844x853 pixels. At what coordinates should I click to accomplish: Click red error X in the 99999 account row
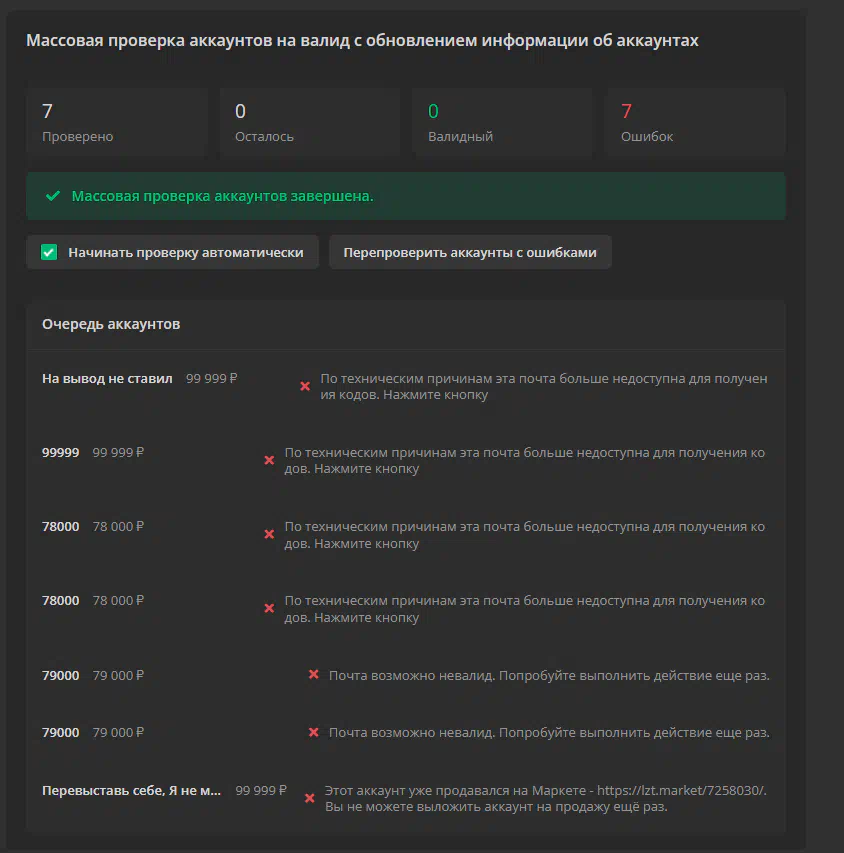pos(269,460)
